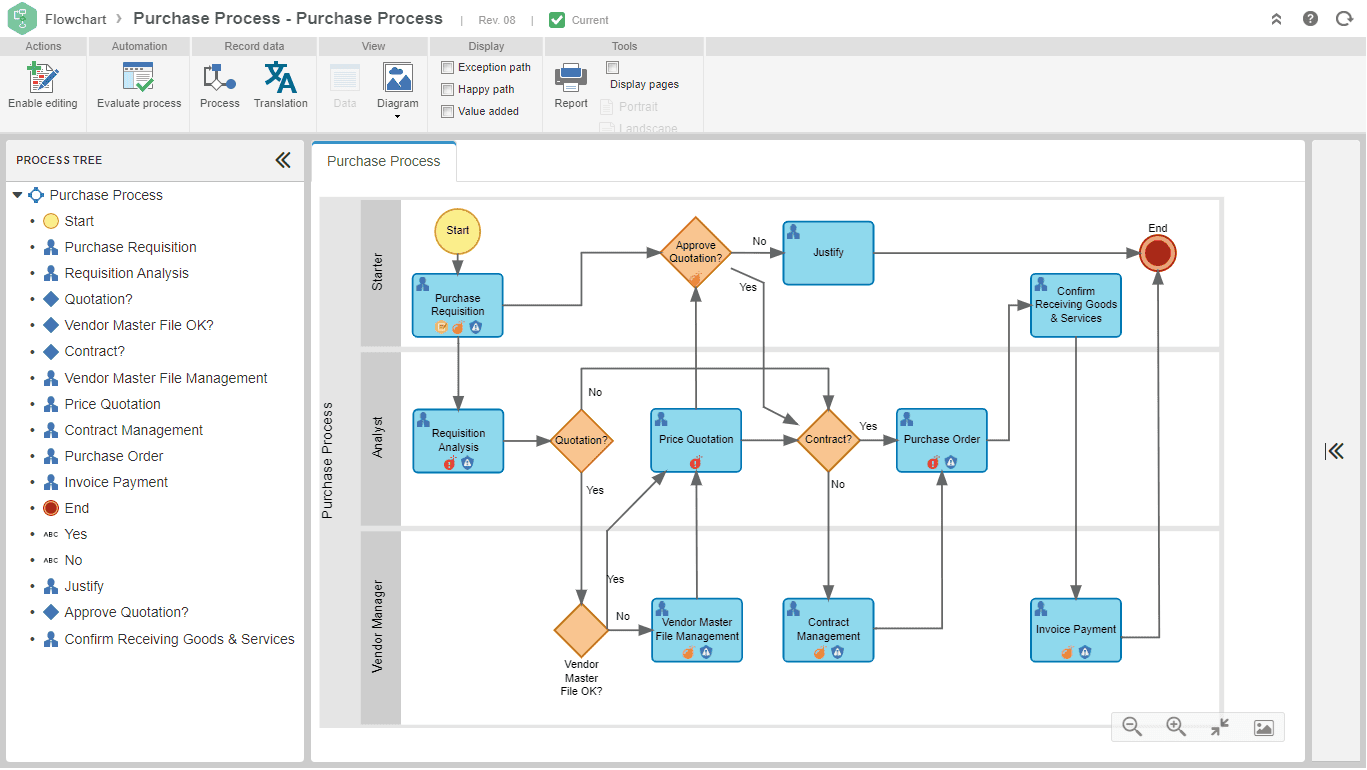Collapse the Process Tree panel

pyautogui.click(x=283, y=160)
